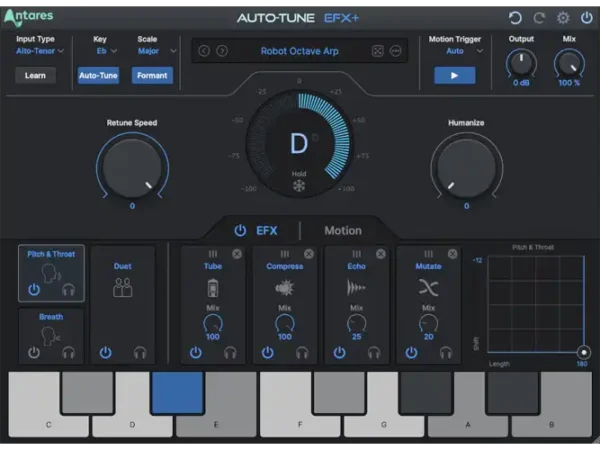
Task: Solo Compress with headphones icon
Action: click(302, 352)
